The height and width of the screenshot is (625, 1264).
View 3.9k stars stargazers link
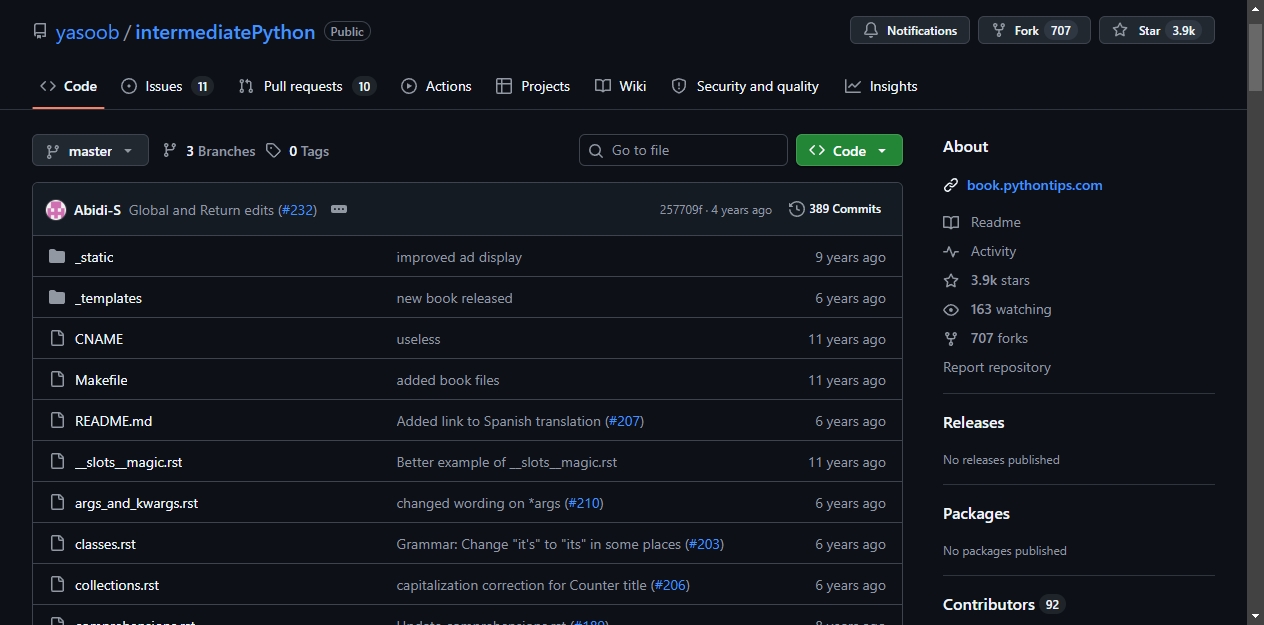click(987, 280)
